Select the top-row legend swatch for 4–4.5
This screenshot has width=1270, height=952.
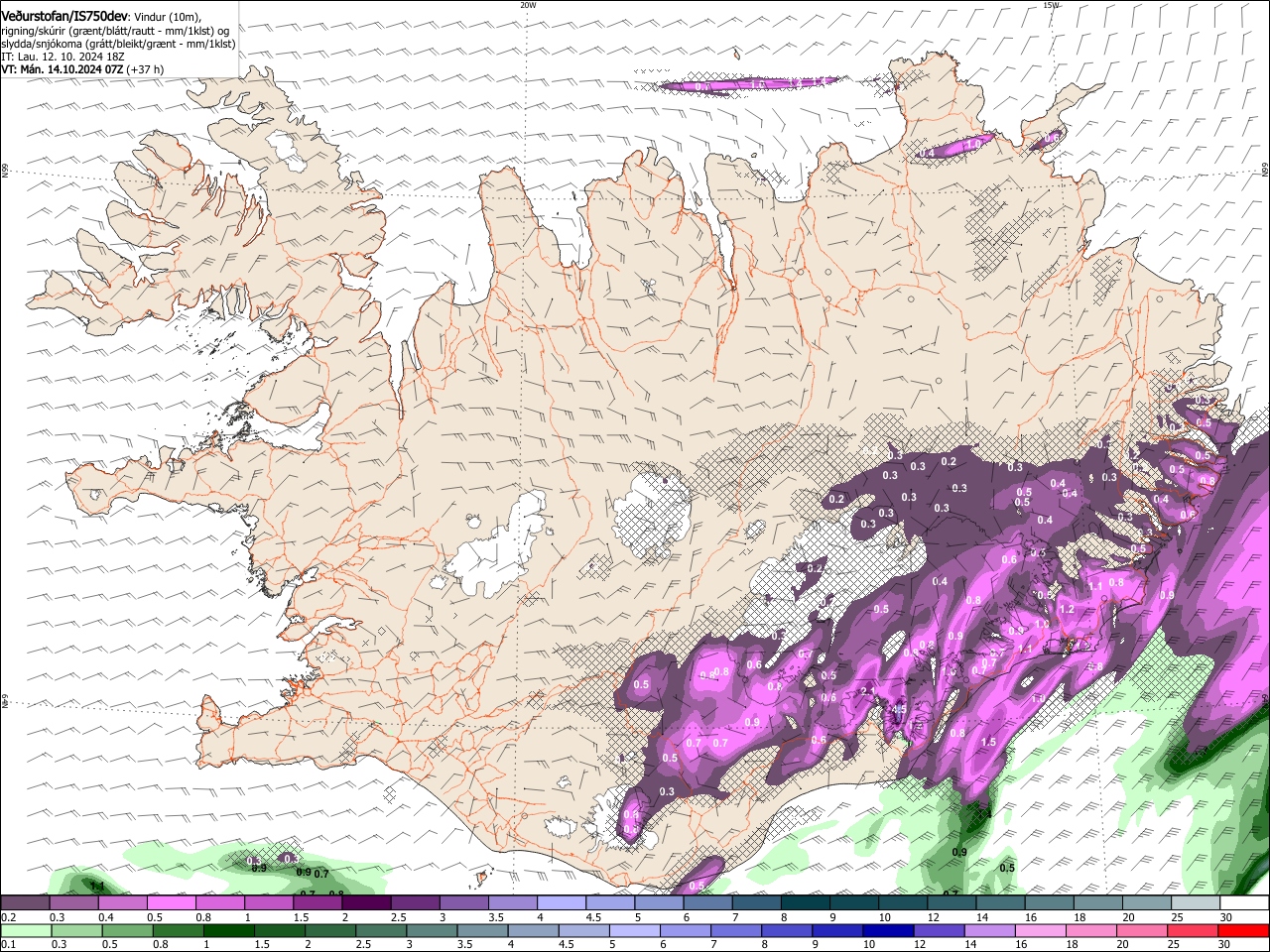[x=563, y=902]
